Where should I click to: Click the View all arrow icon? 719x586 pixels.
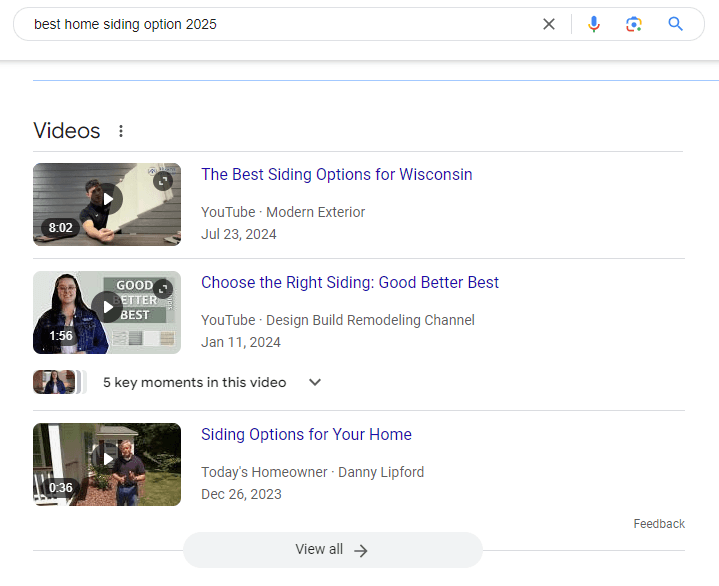tap(361, 551)
